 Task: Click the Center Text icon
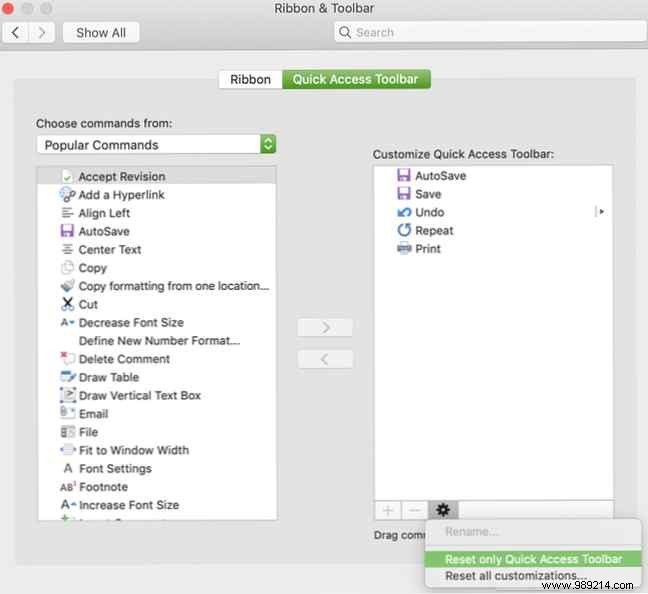point(67,250)
